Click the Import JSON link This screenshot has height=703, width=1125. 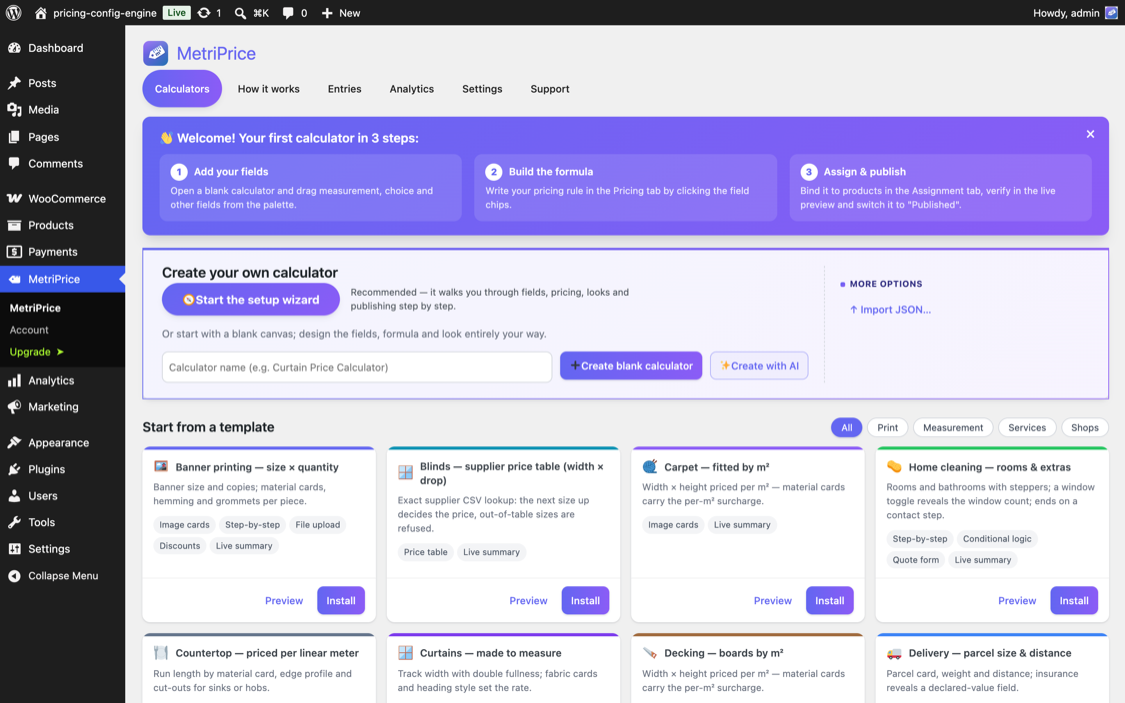[890, 310]
